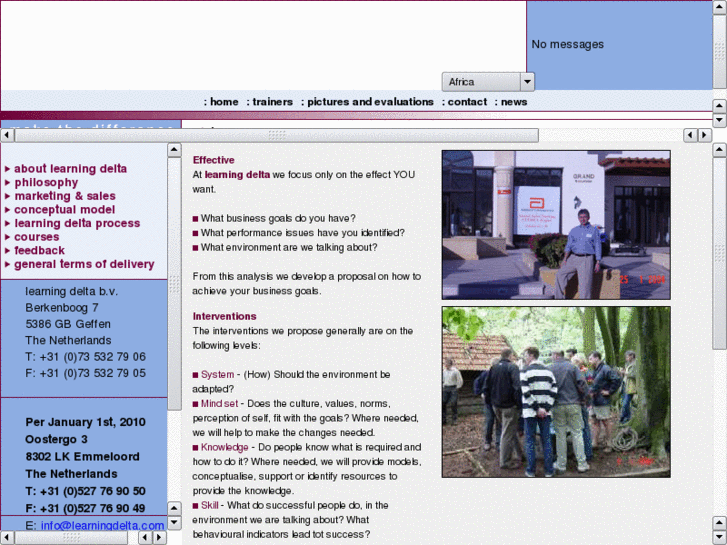
Task: Click the Mind set intervention link
Action: point(219,404)
